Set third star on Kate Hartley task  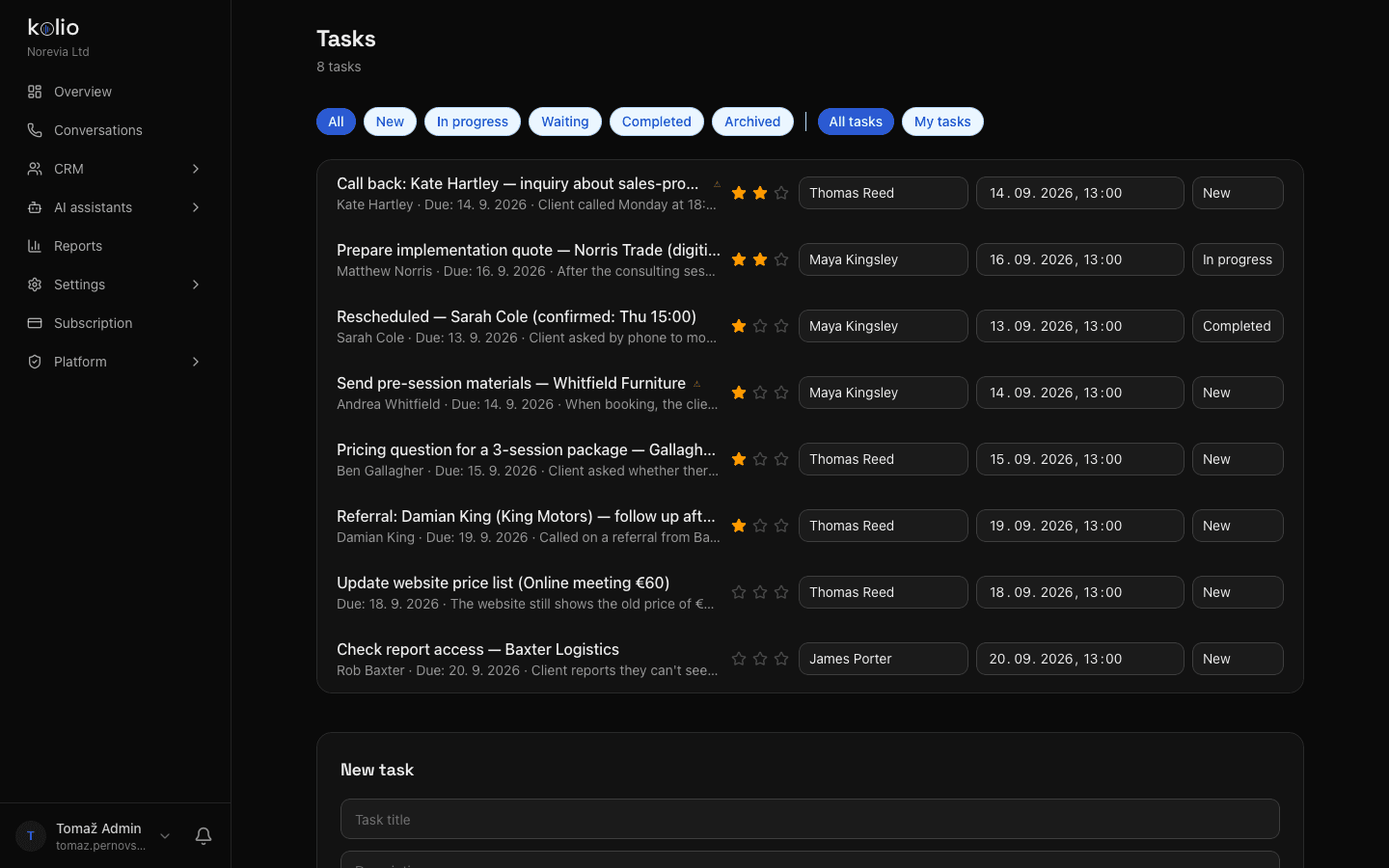[781, 193]
